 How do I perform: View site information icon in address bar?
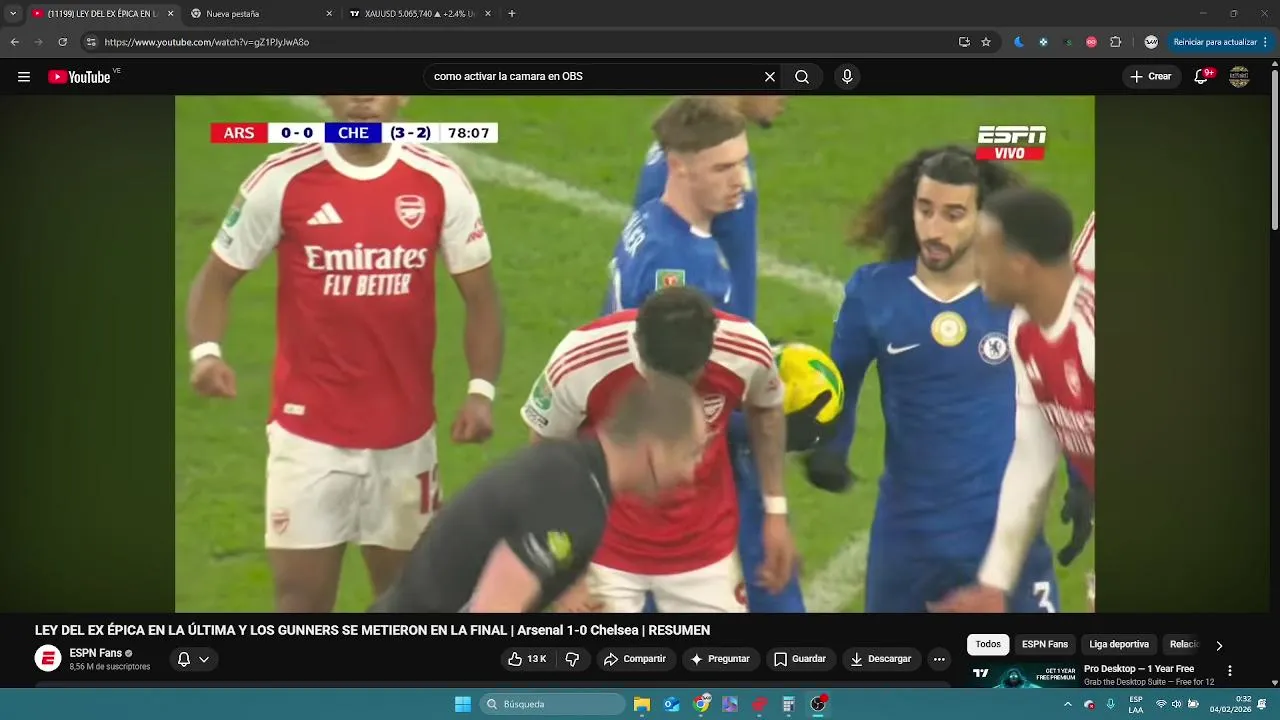[x=91, y=42]
